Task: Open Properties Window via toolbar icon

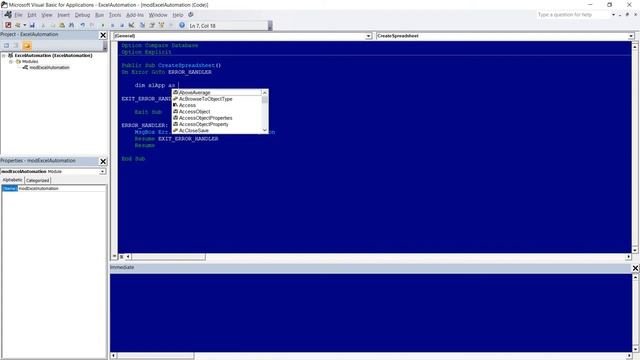Action: tap(152, 25)
